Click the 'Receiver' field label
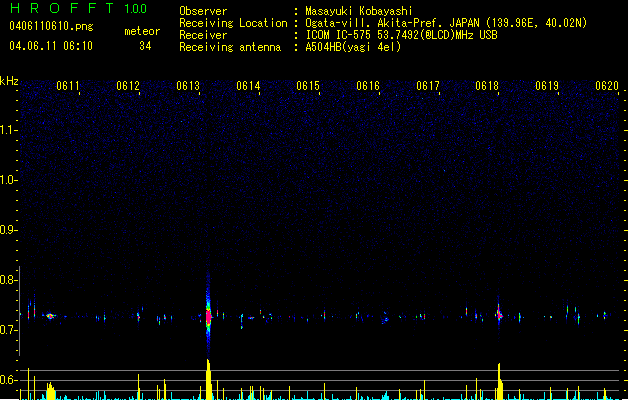 click(203, 35)
